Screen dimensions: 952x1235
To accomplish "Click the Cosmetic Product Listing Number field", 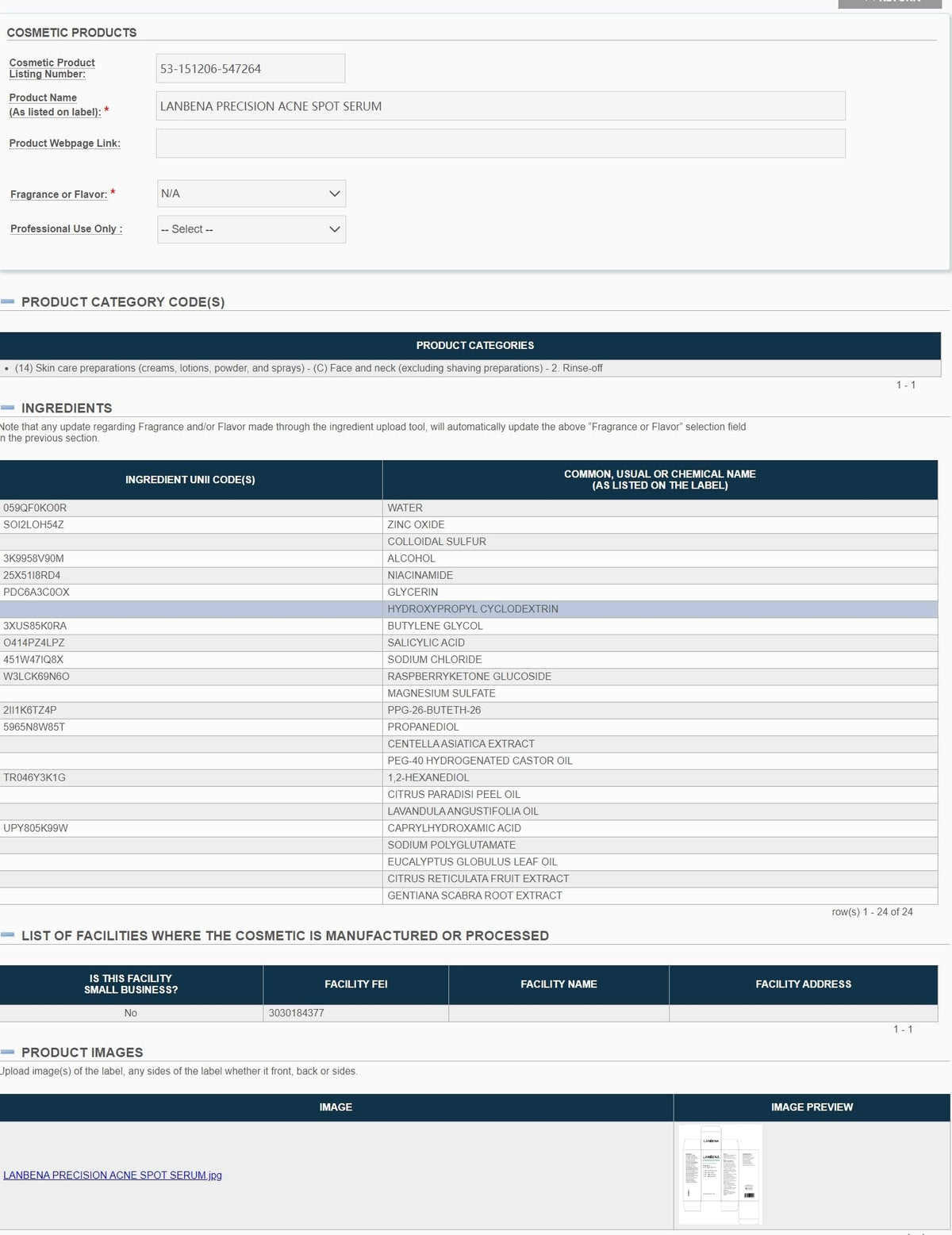I will pos(251,68).
